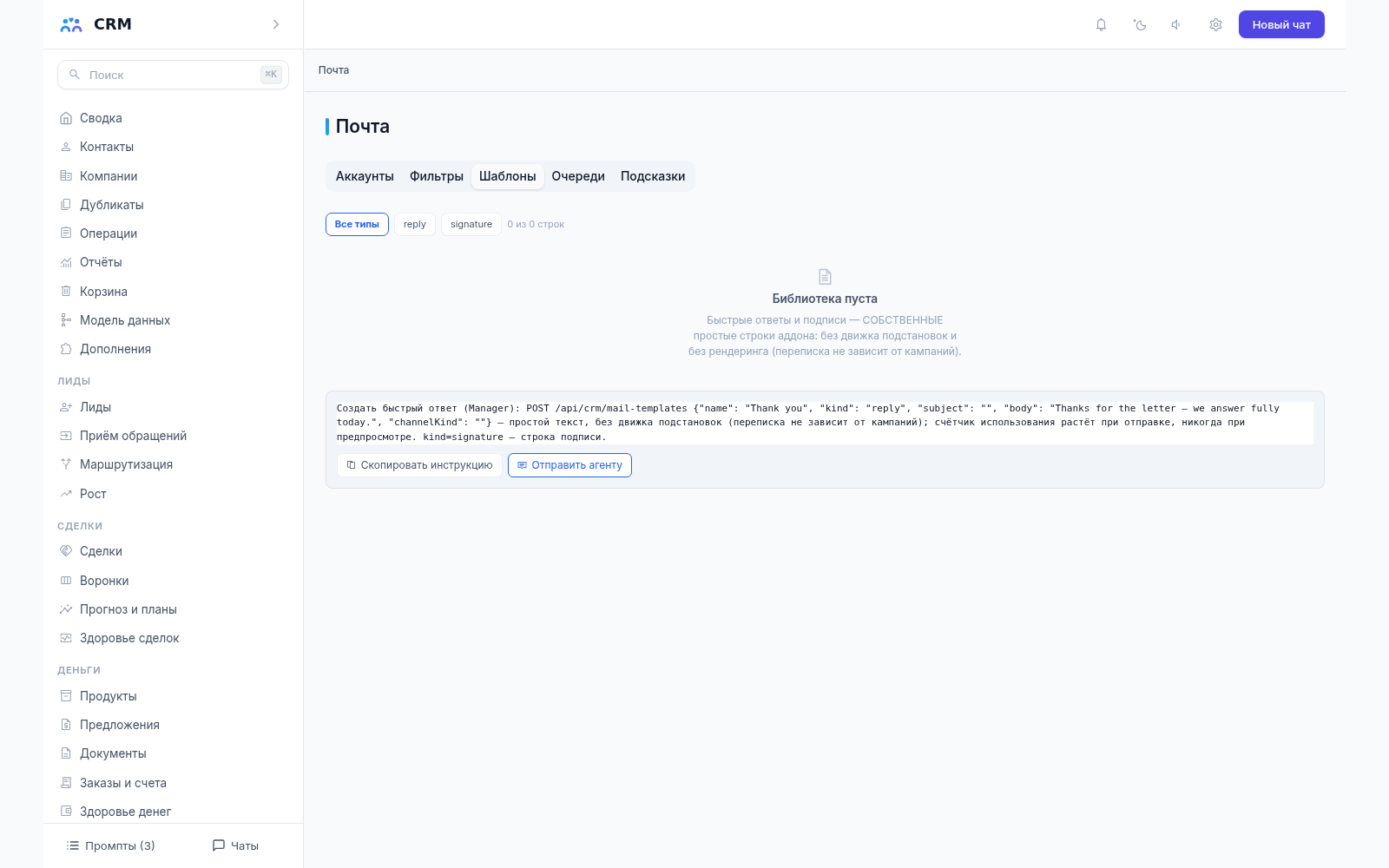The width and height of the screenshot is (1389, 868).
Task: Navigate to Продукты
Action: 173,696
